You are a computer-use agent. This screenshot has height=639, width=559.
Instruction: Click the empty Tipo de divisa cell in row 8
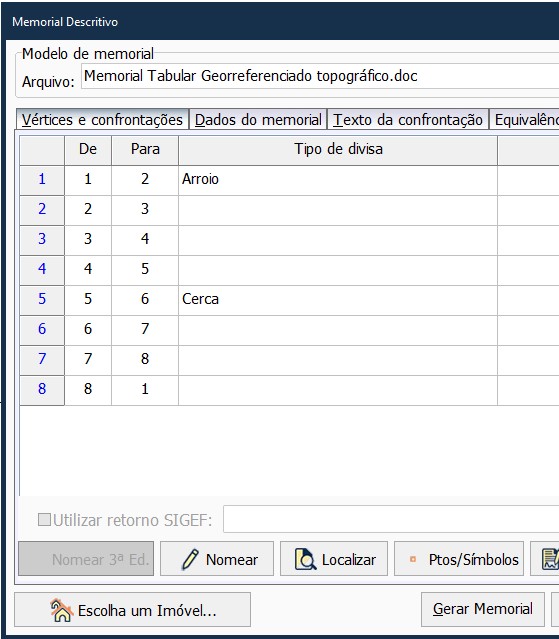coord(338,389)
